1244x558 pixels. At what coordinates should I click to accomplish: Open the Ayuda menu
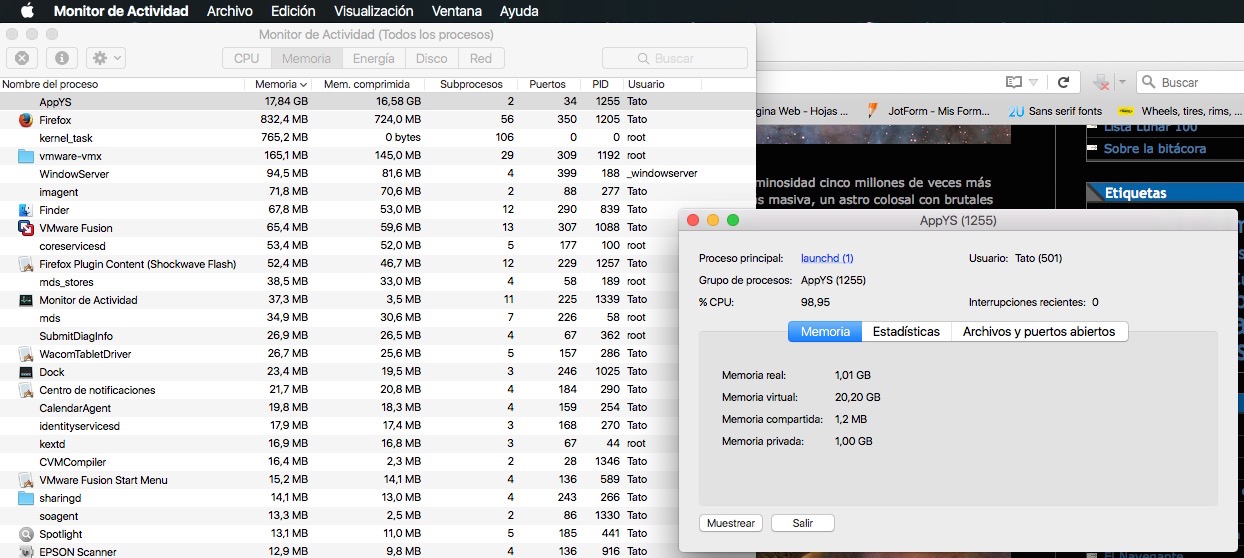(x=519, y=11)
